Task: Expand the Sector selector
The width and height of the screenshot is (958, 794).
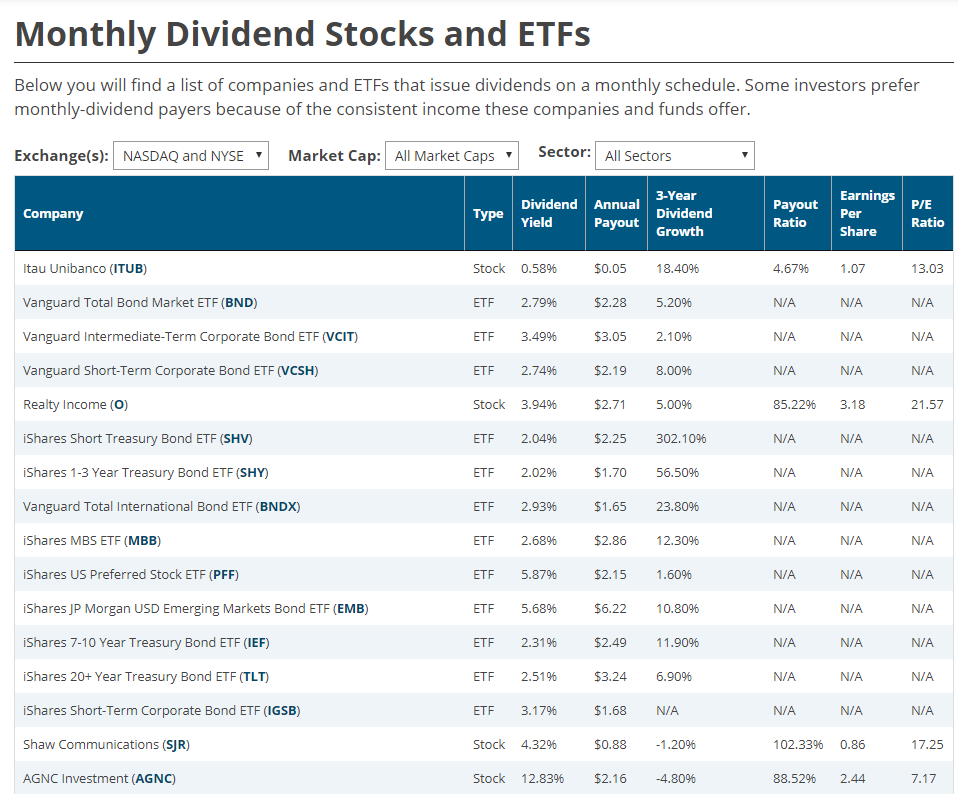Action: click(x=674, y=155)
